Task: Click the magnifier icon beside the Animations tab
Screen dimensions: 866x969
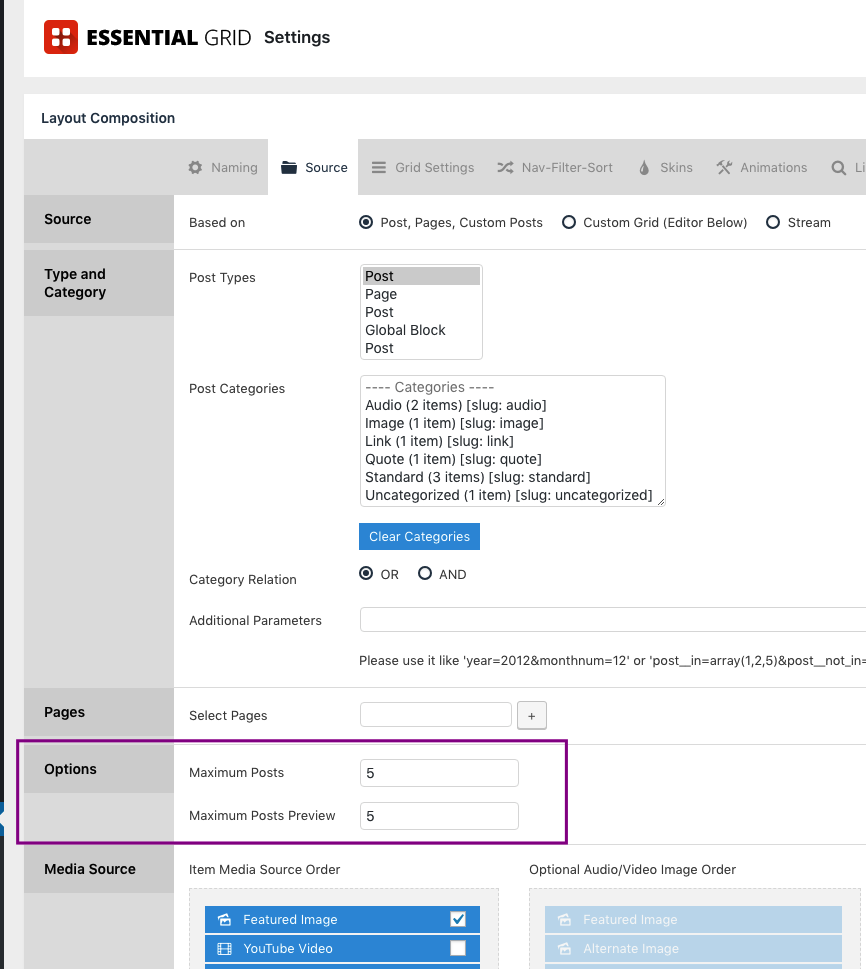Action: click(x=839, y=167)
